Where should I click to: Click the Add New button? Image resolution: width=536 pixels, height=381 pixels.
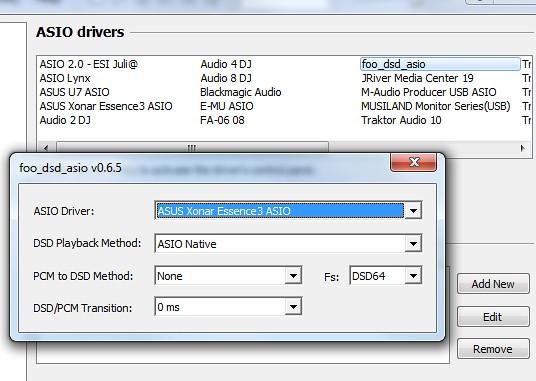coord(493,284)
